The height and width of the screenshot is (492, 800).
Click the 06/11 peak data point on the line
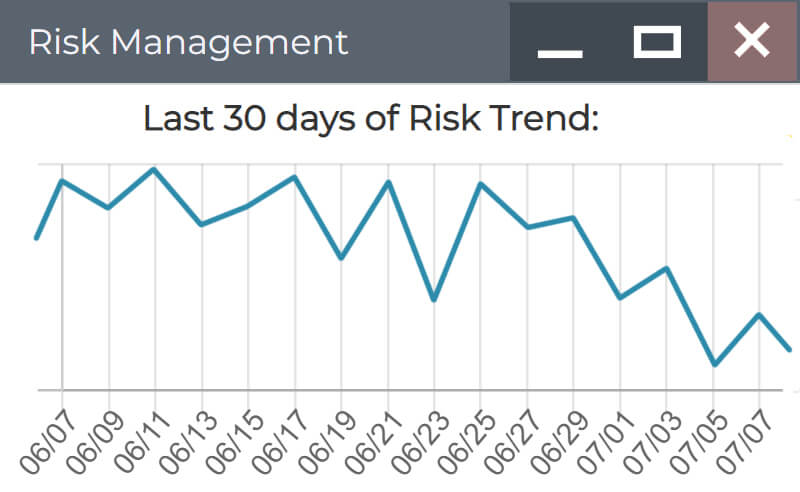tap(154, 169)
